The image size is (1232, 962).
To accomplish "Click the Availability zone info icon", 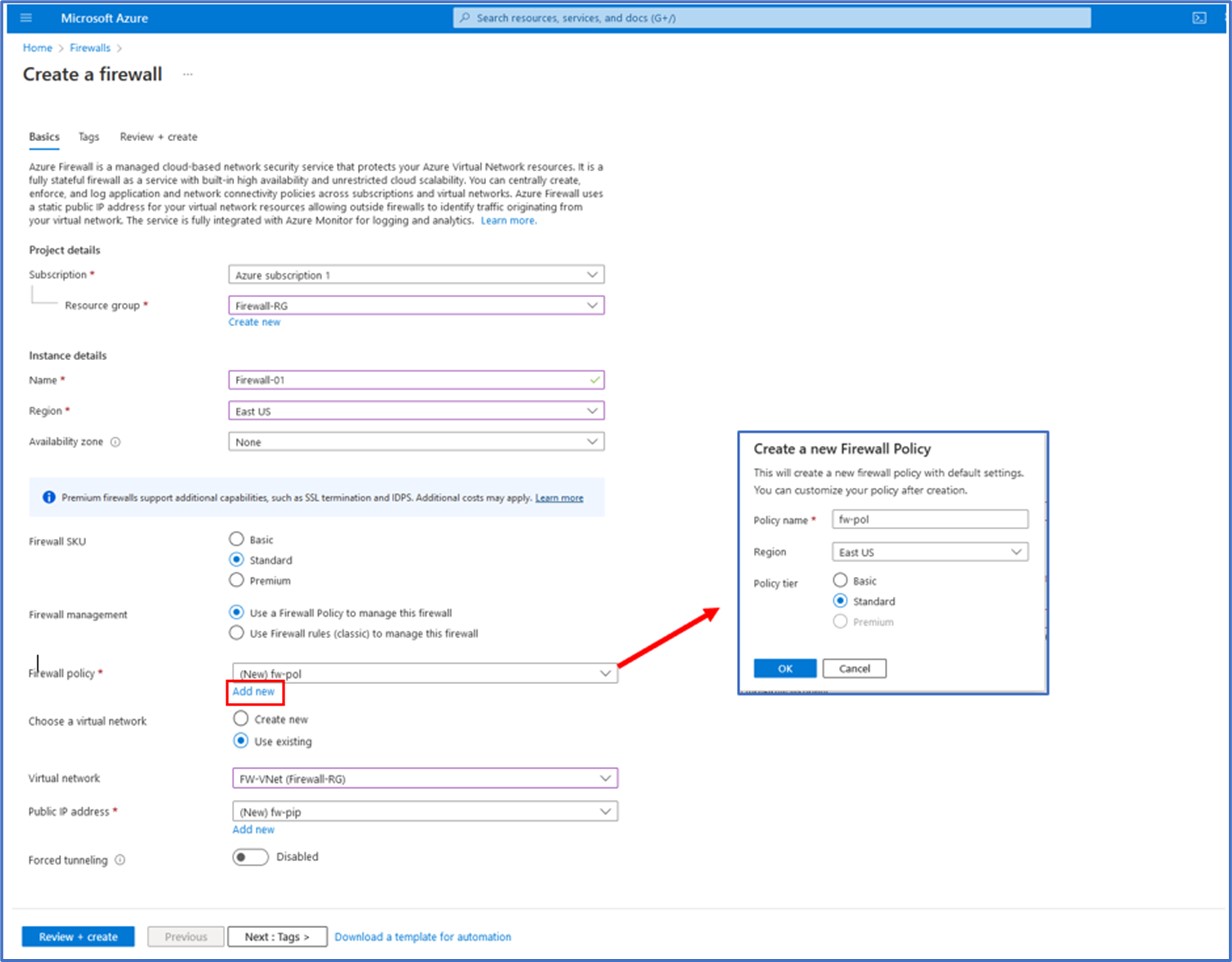I will tap(115, 442).
